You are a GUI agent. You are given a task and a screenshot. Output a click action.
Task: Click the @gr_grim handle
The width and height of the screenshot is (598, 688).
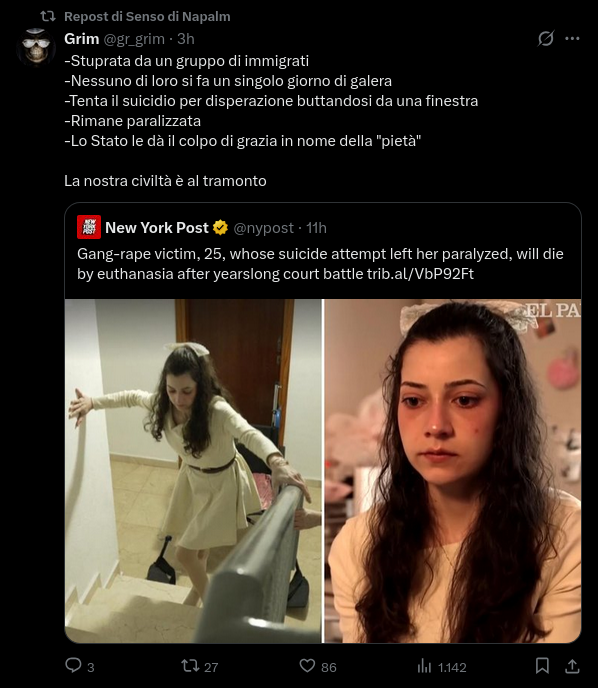tap(134, 39)
